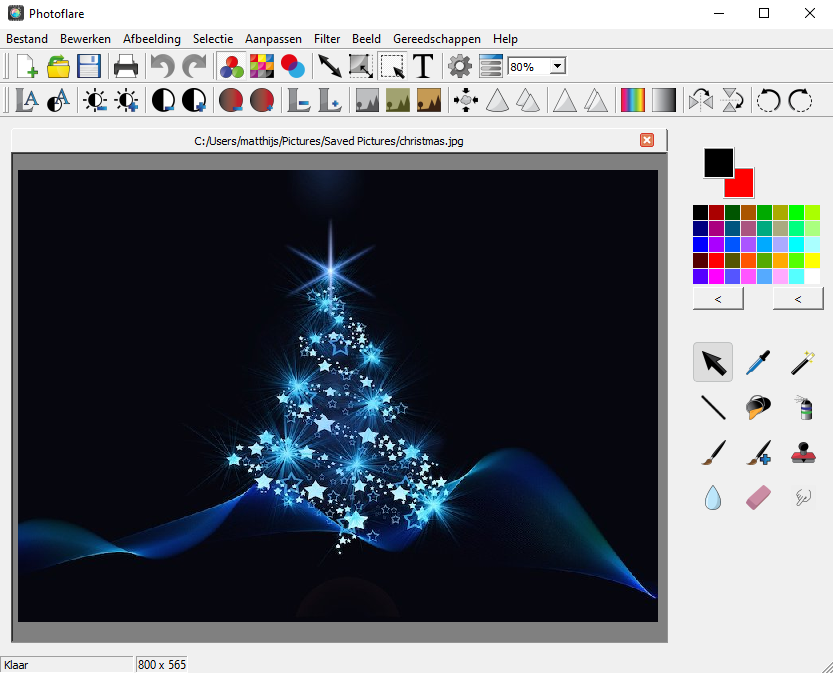
Task: Select the Stamp clone tool
Action: coord(801,452)
